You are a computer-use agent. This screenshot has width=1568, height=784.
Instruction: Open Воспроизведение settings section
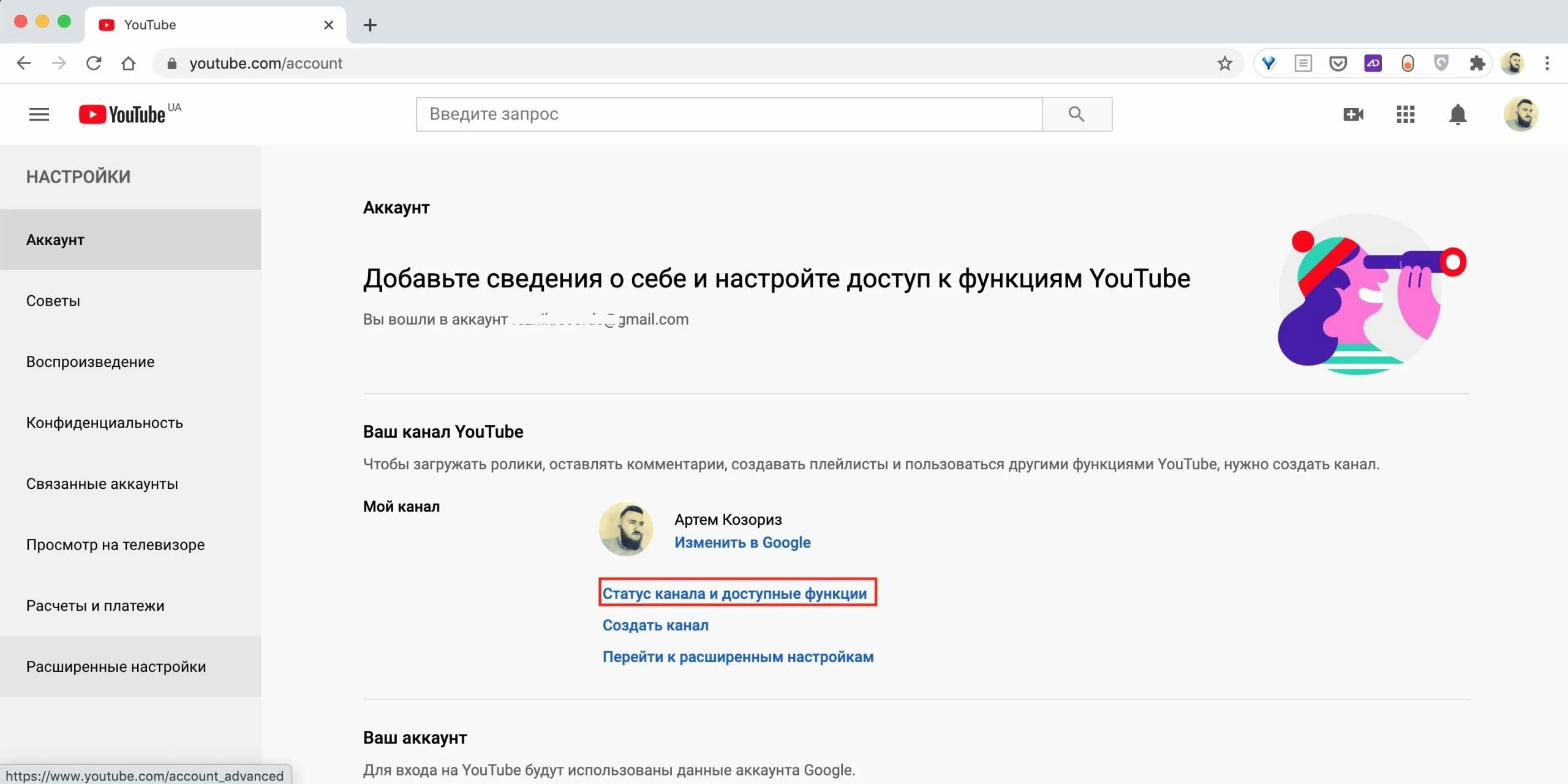pos(130,361)
